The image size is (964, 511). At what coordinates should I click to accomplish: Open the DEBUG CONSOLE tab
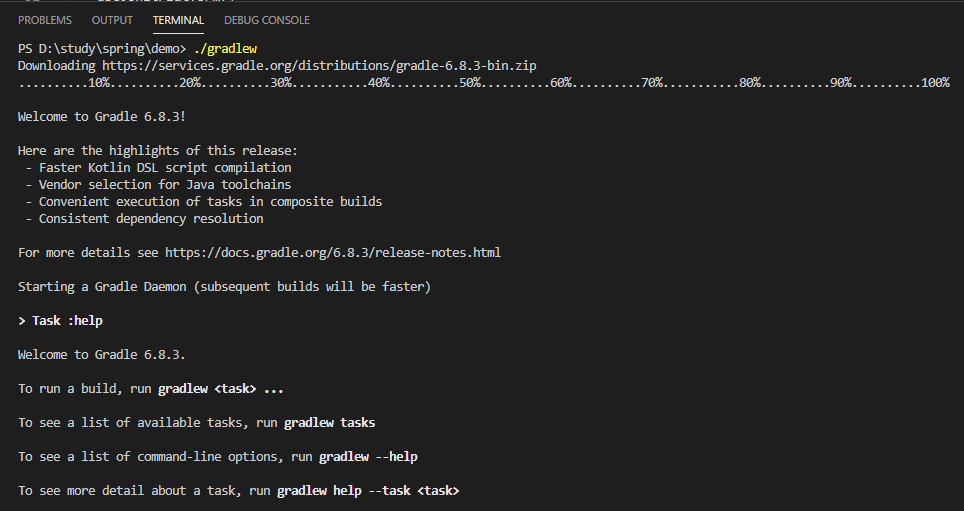267,20
